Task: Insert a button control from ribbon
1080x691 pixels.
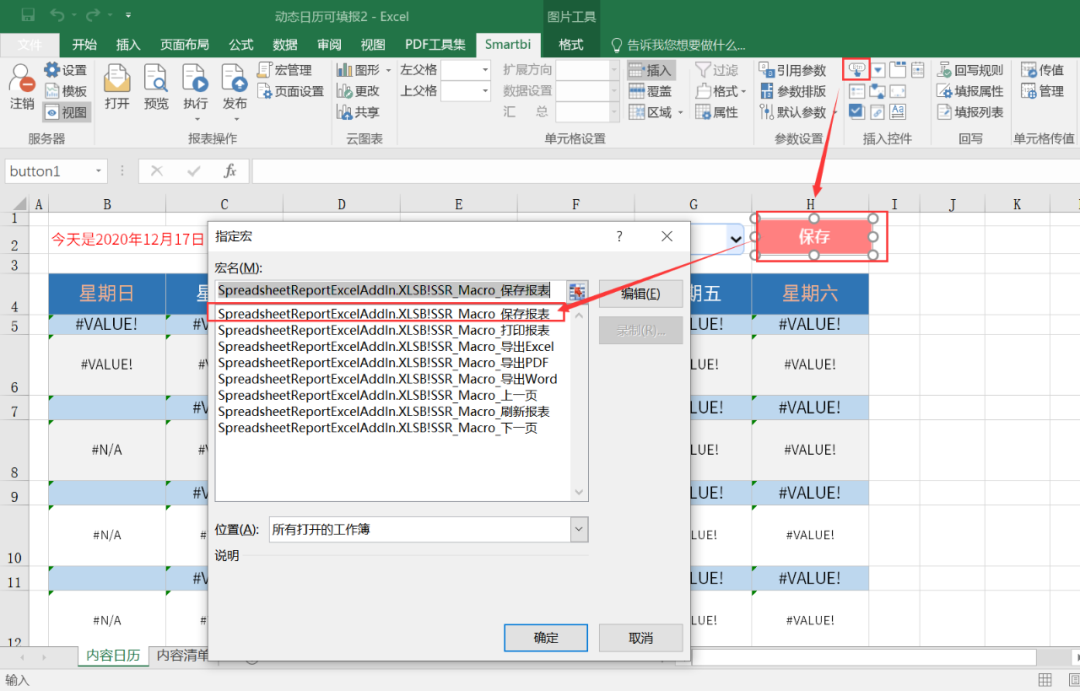Action: point(856,70)
